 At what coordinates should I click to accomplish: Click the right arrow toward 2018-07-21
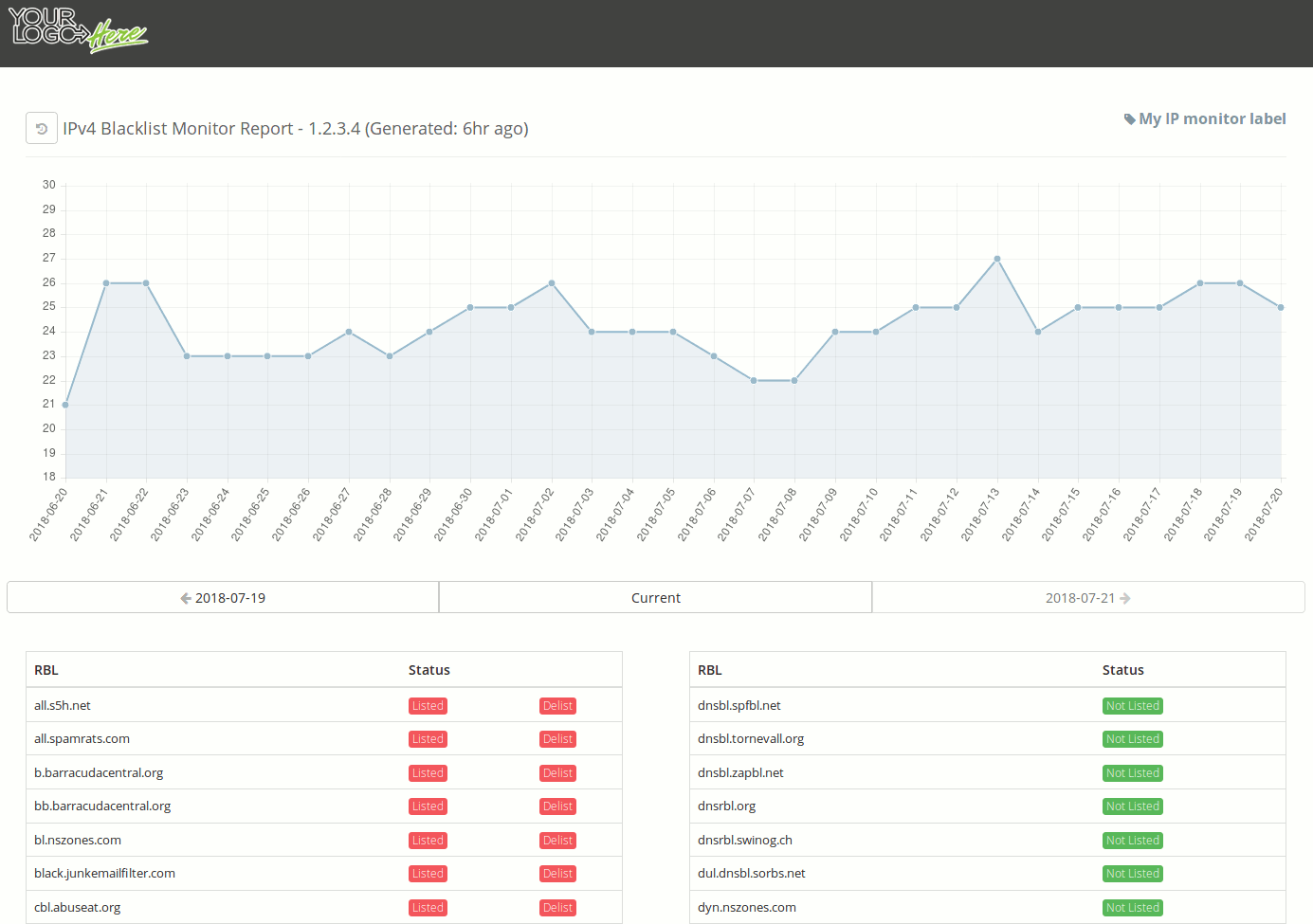[1124, 597]
